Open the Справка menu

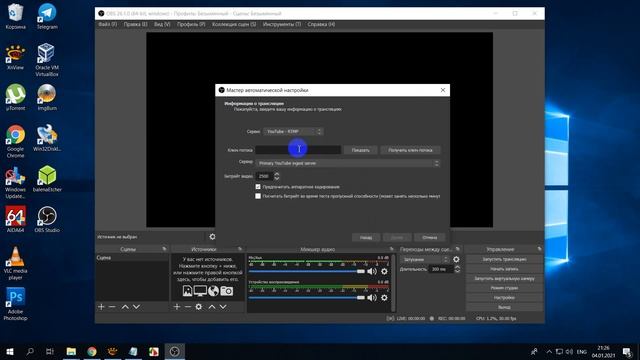pos(321,24)
